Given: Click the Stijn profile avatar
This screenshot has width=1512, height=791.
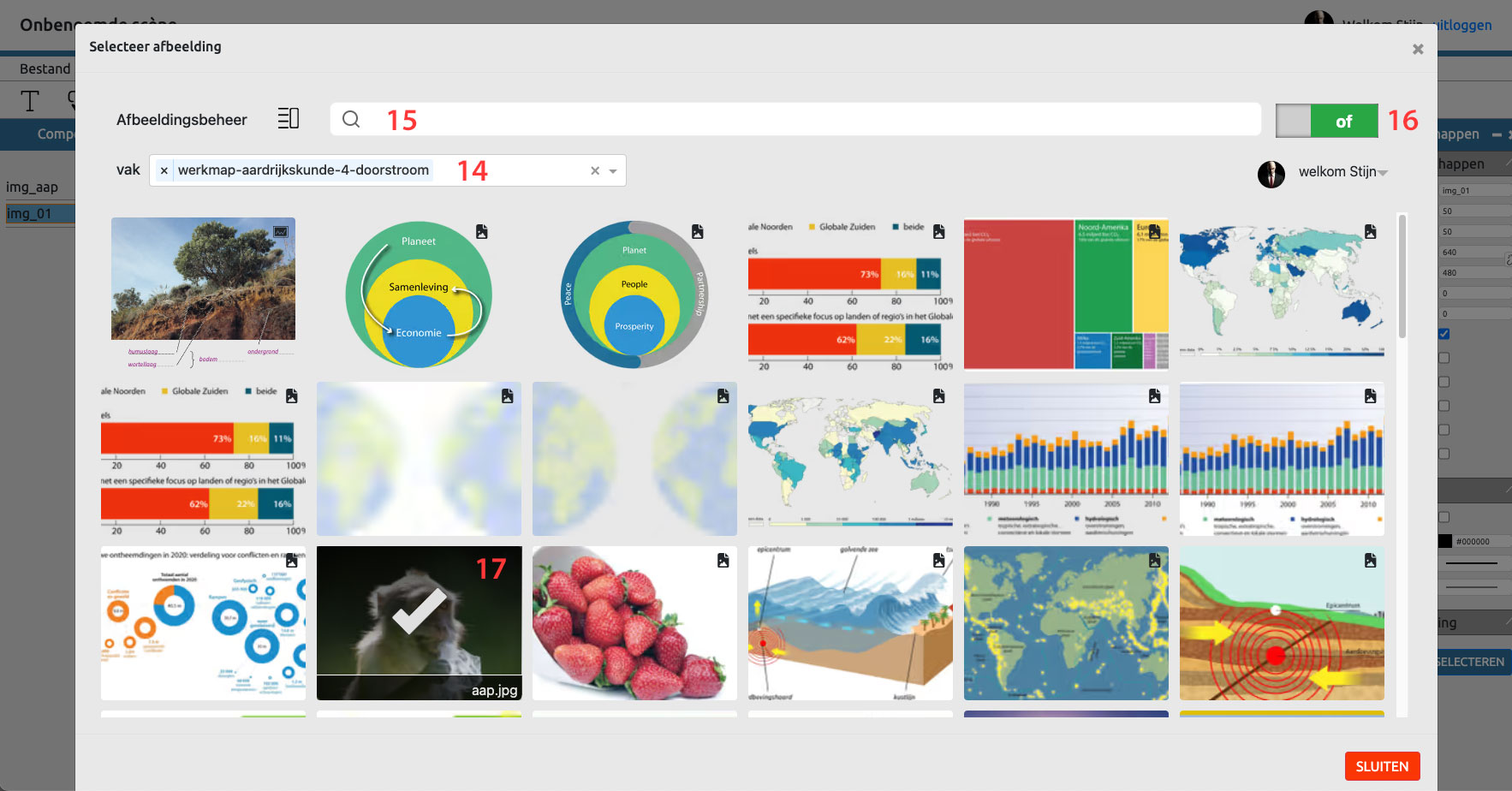Looking at the screenshot, I should 1271,174.
